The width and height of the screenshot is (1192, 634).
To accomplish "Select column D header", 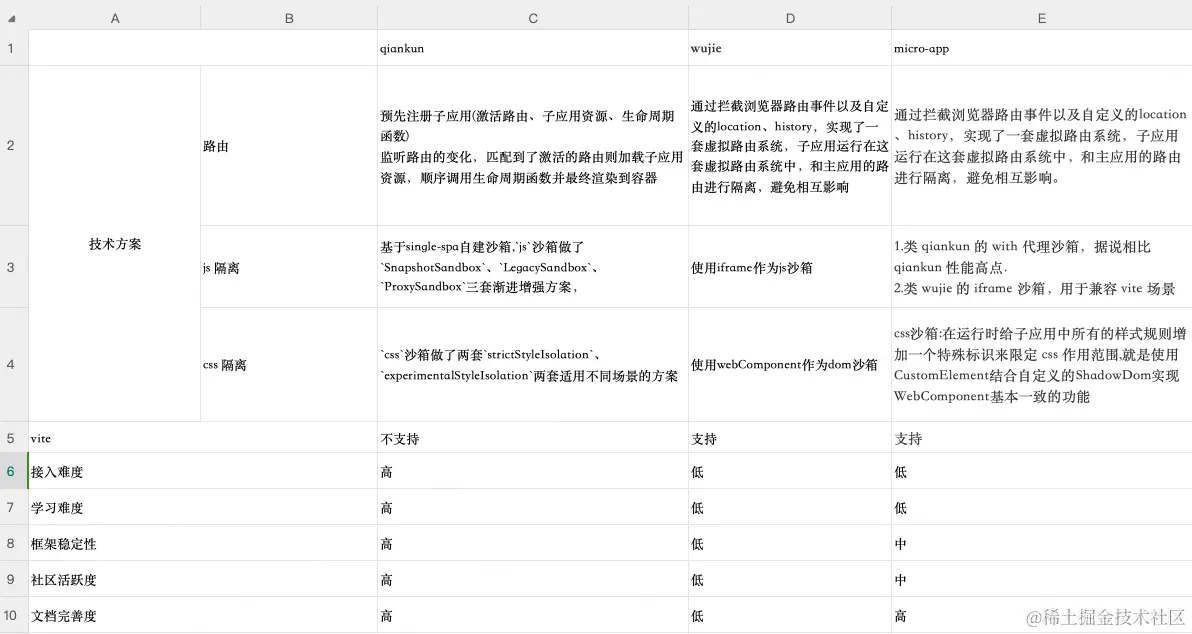I will (790, 18).
